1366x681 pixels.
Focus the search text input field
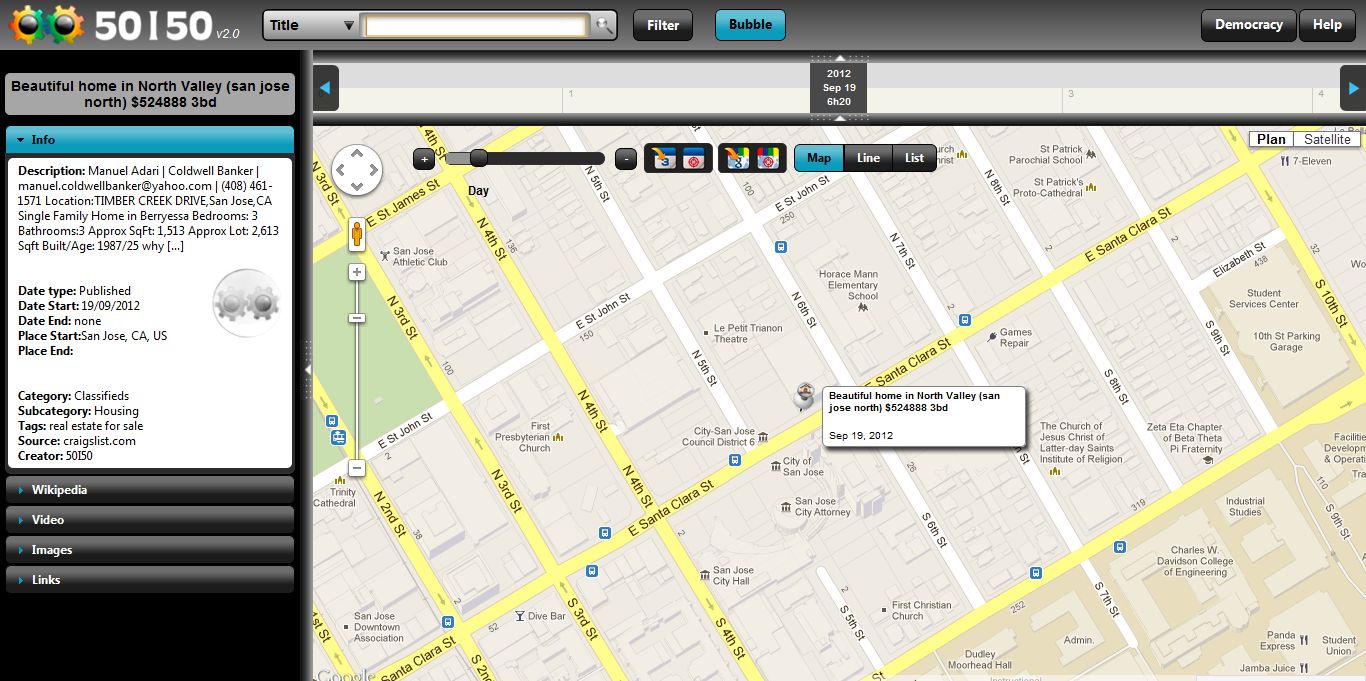click(476, 25)
